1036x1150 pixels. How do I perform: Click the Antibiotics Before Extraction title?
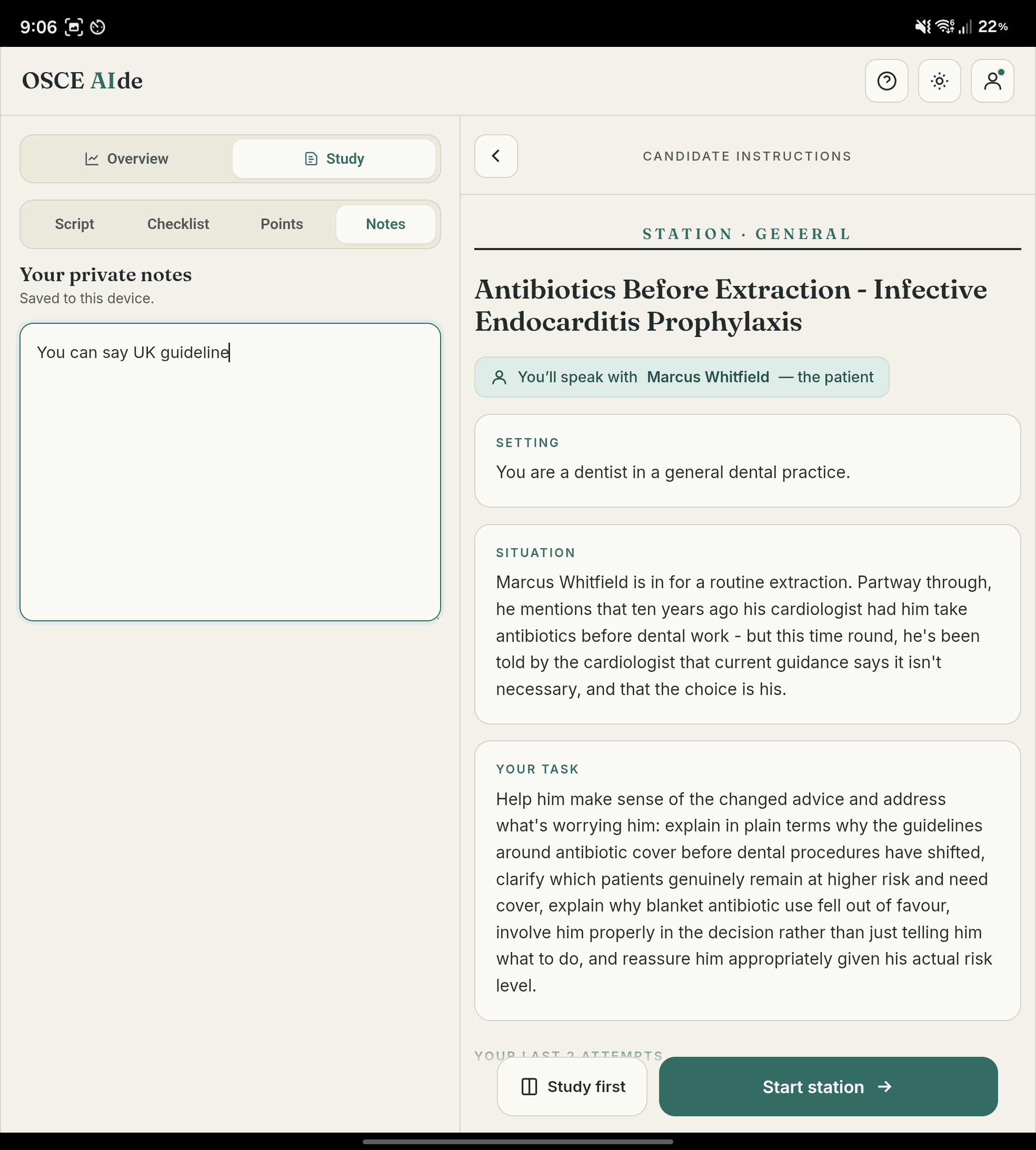click(x=731, y=306)
